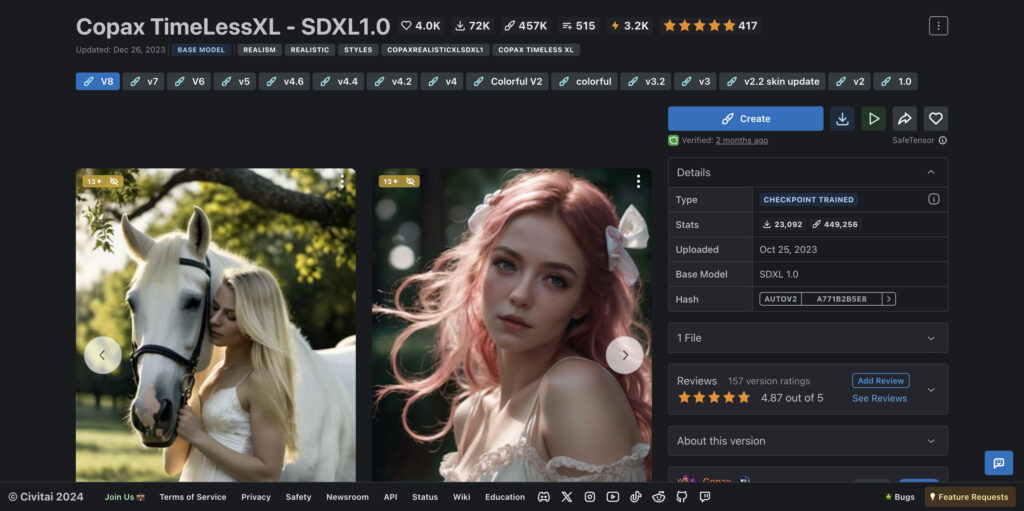Expand the Reviews section chevron
Viewport: 1024px width, 511px height.
(x=931, y=389)
